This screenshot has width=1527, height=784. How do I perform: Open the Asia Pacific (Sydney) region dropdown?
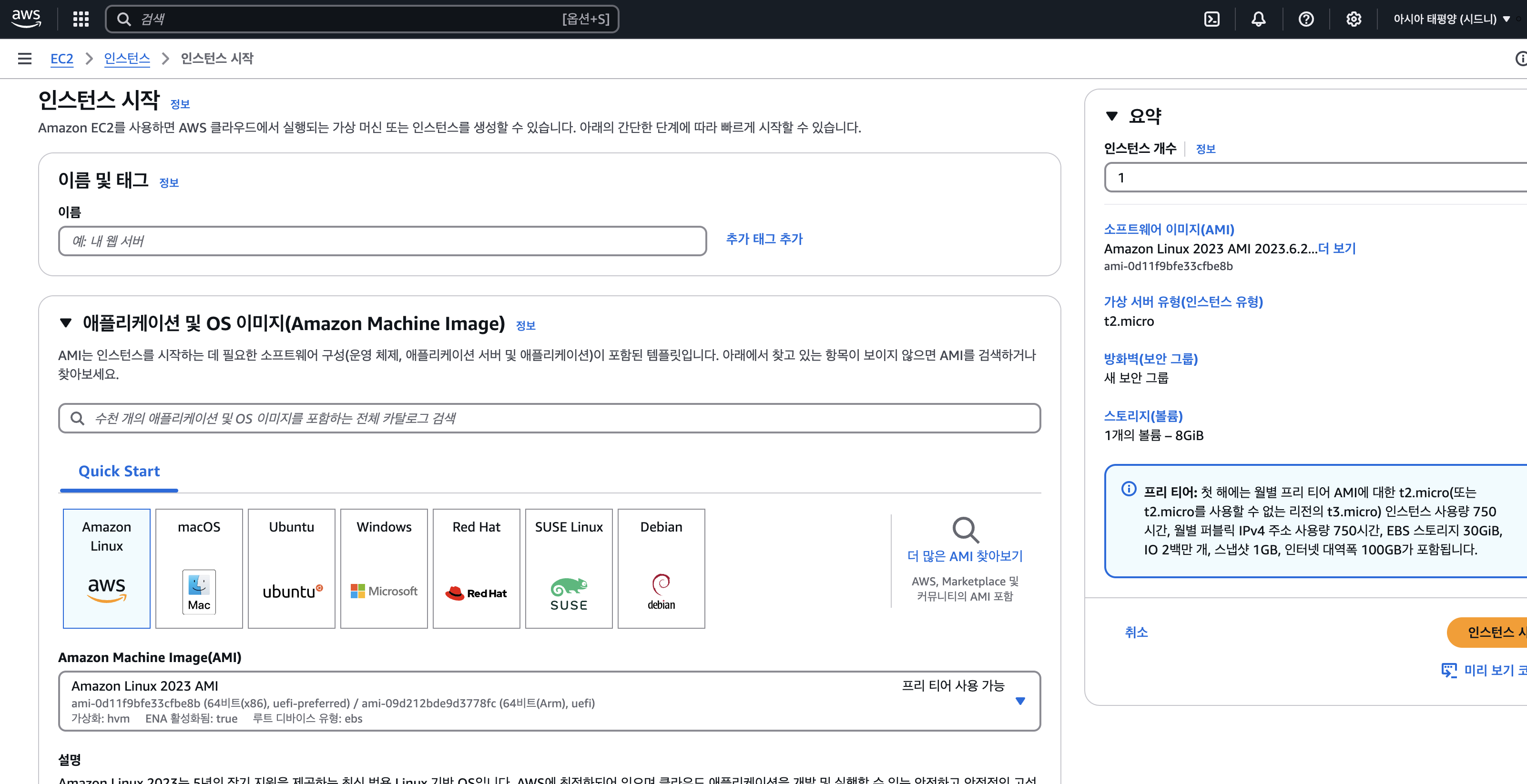pos(1451,19)
